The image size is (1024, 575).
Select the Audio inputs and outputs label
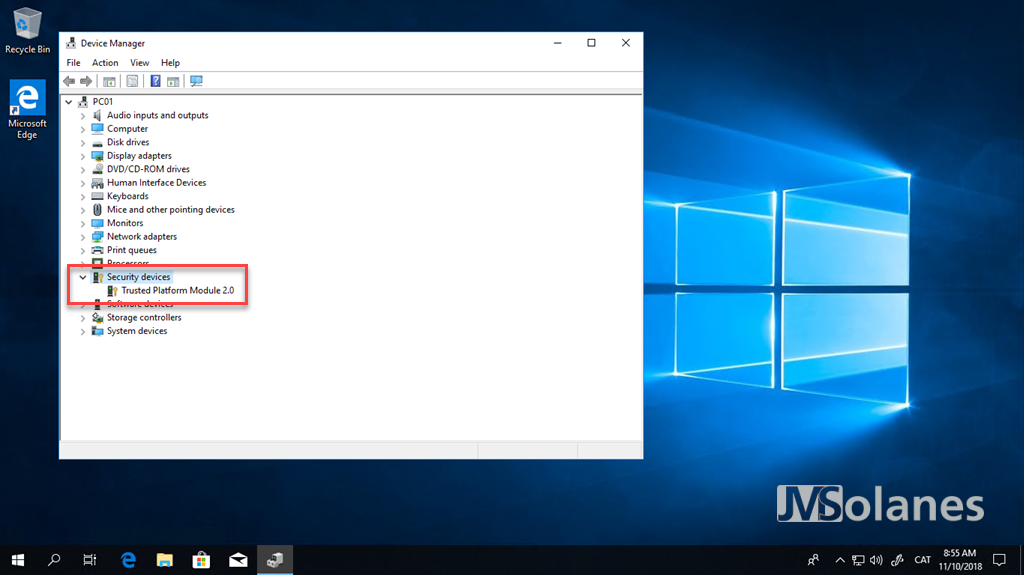[157, 115]
